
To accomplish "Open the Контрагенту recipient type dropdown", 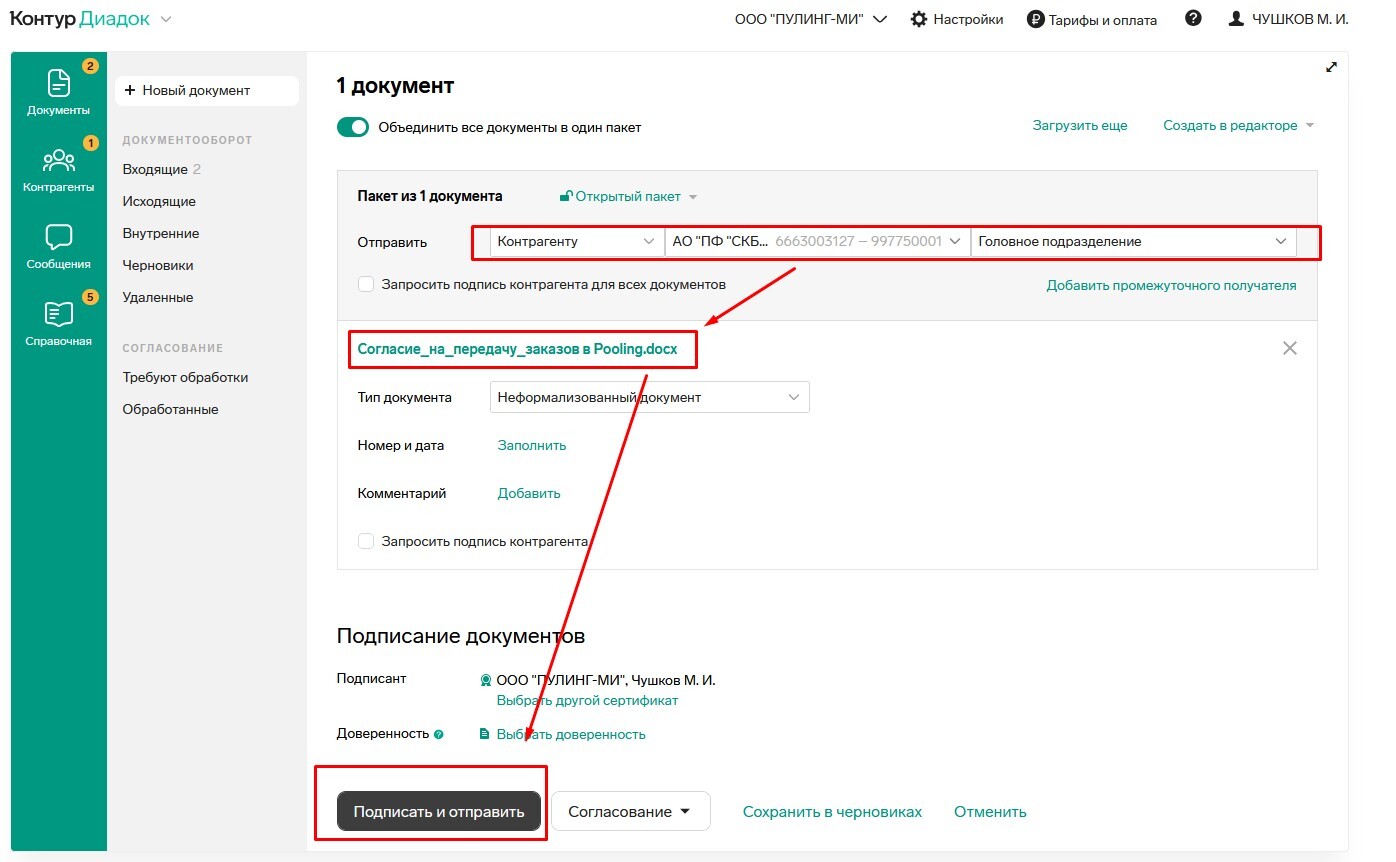I will click(x=576, y=241).
